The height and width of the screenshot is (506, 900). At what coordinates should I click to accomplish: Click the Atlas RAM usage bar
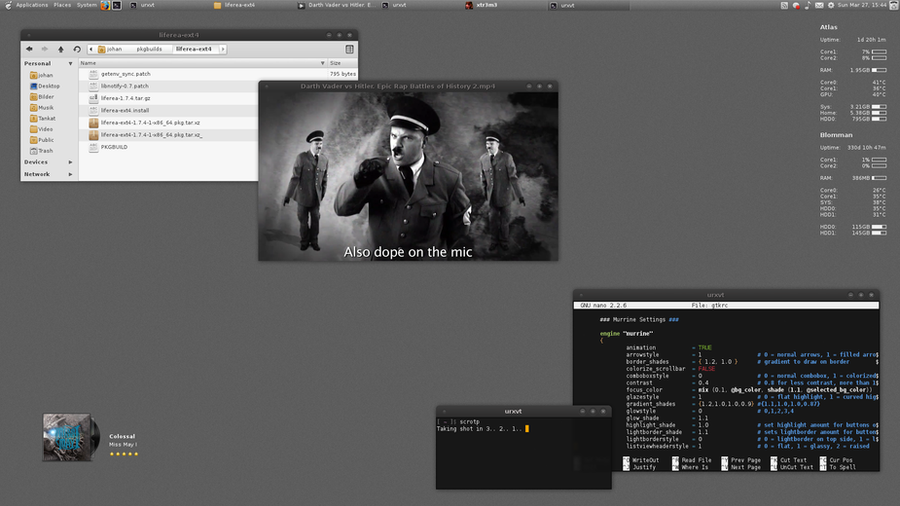click(x=879, y=70)
